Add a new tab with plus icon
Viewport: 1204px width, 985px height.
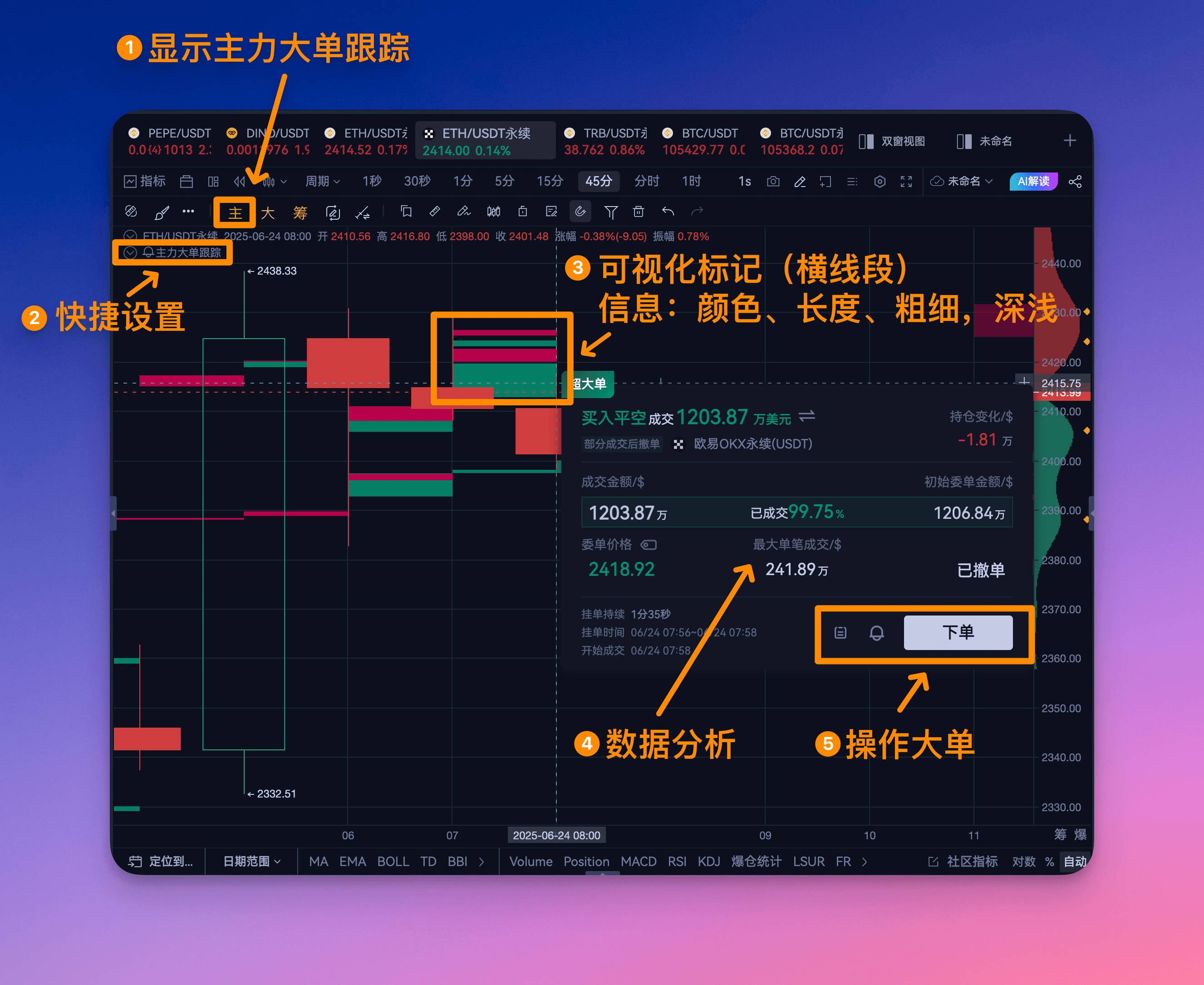(x=1070, y=140)
